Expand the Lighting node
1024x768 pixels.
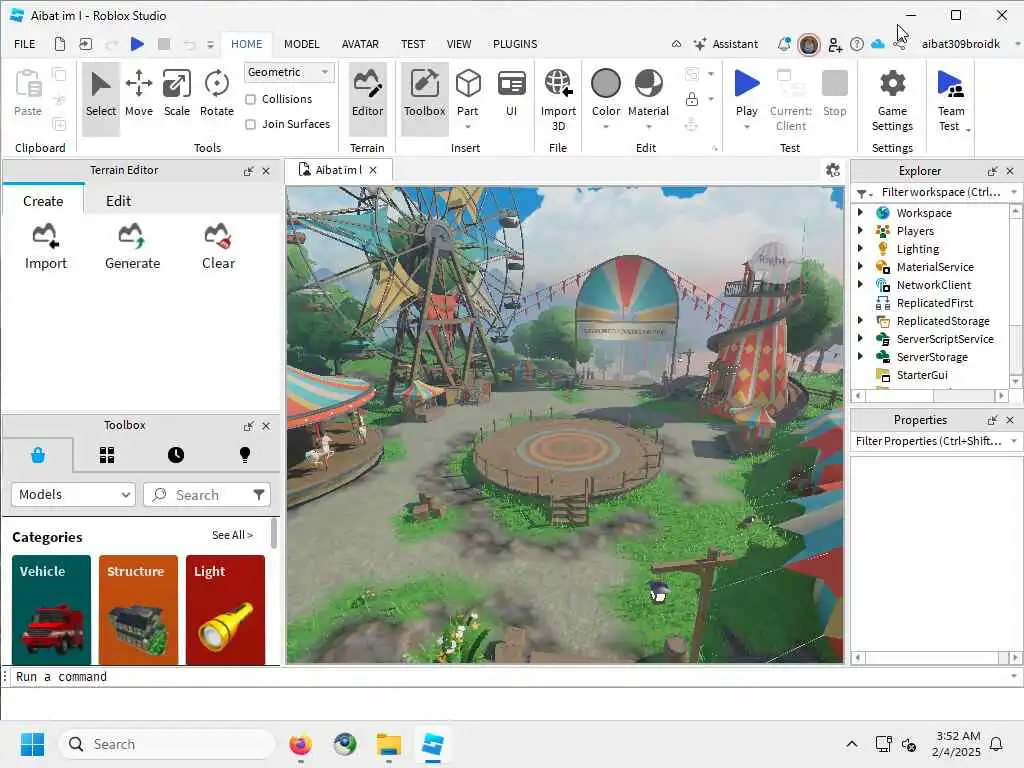[860, 248]
